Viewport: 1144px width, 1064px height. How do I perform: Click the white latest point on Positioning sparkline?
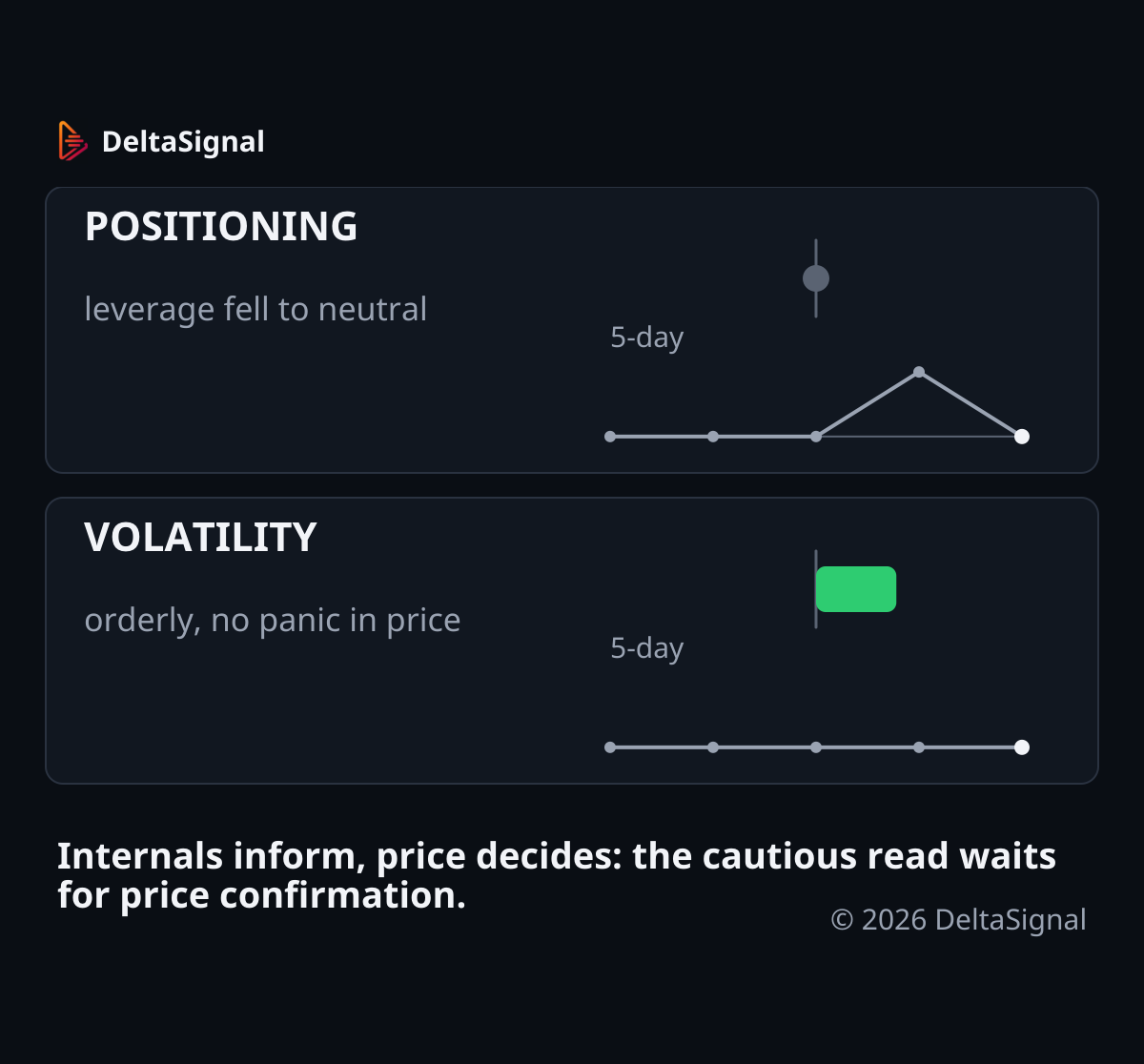(x=1022, y=437)
